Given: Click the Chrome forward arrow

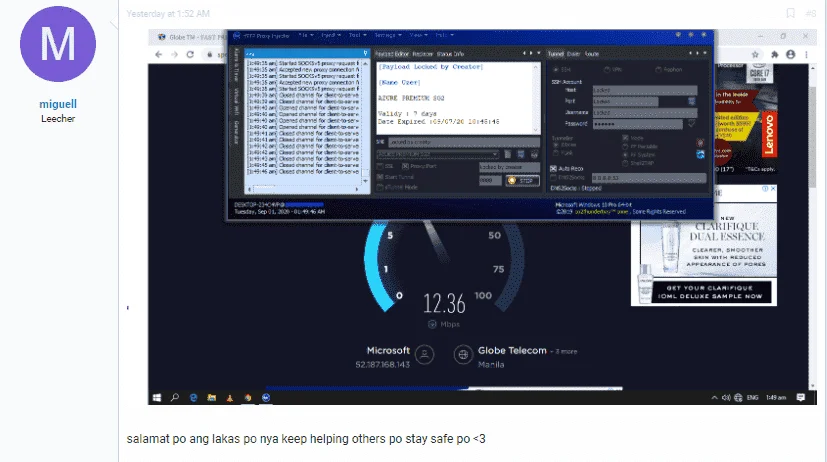Looking at the screenshot, I should pos(174,54).
